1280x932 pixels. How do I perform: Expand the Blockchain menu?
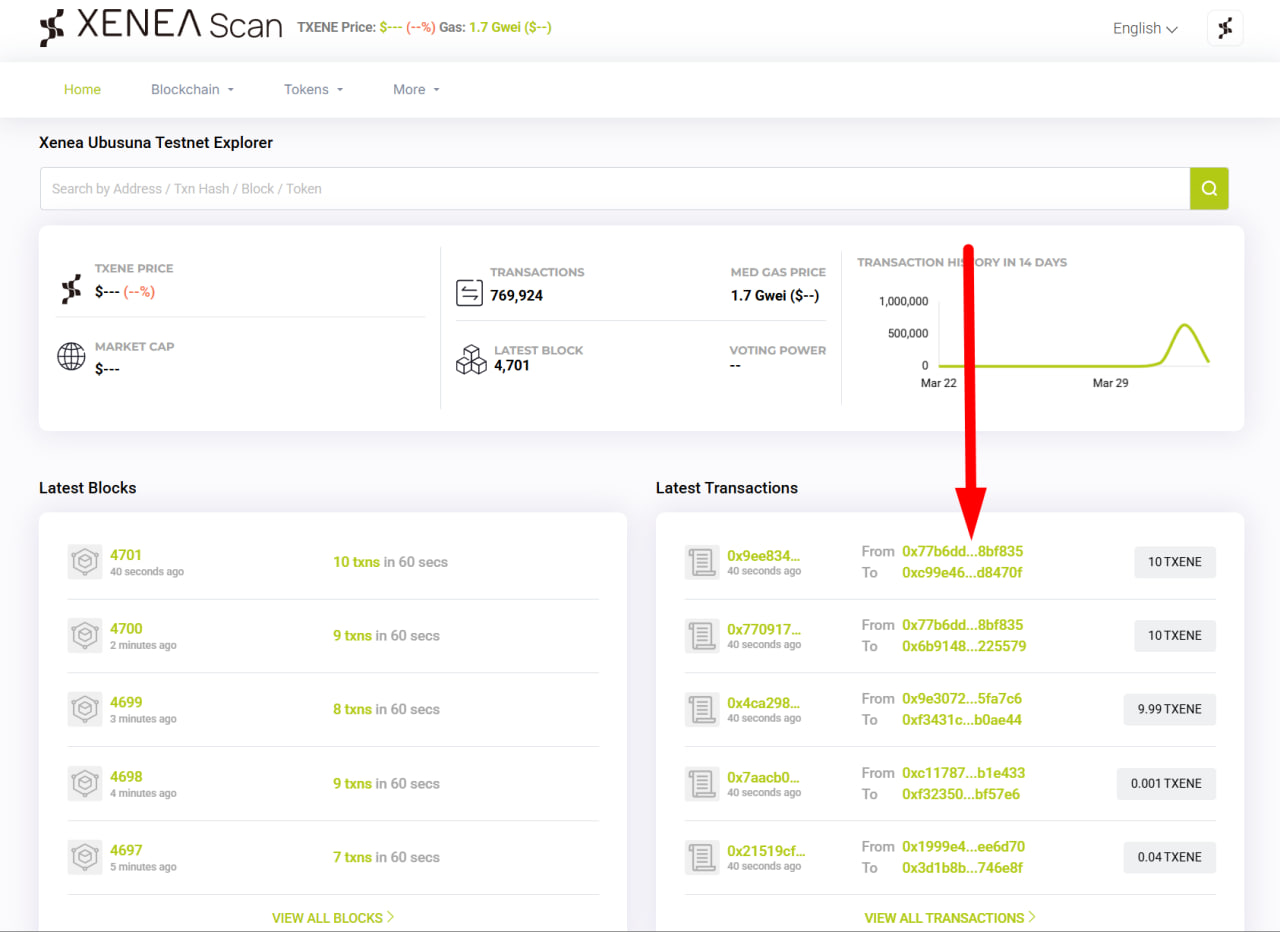click(192, 89)
